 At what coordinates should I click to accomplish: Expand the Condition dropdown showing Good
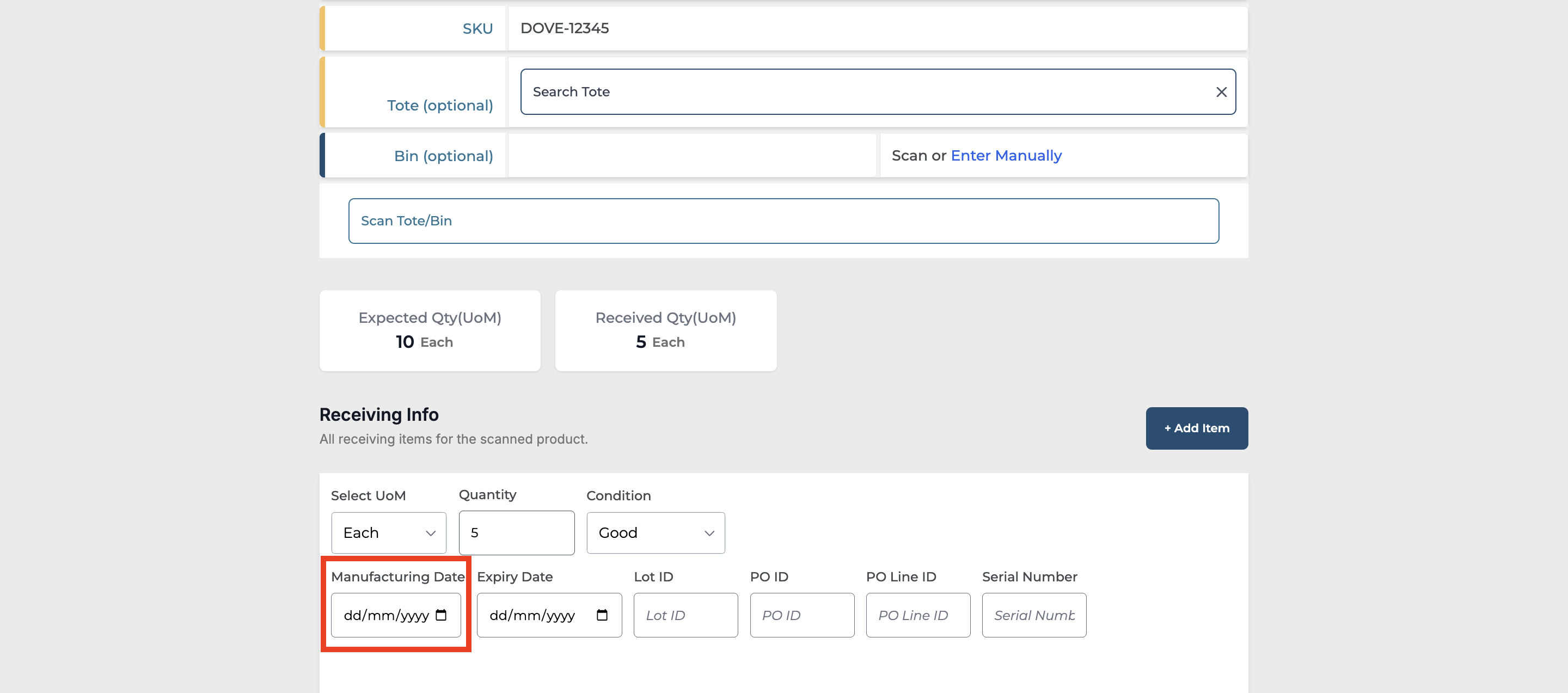click(x=655, y=533)
